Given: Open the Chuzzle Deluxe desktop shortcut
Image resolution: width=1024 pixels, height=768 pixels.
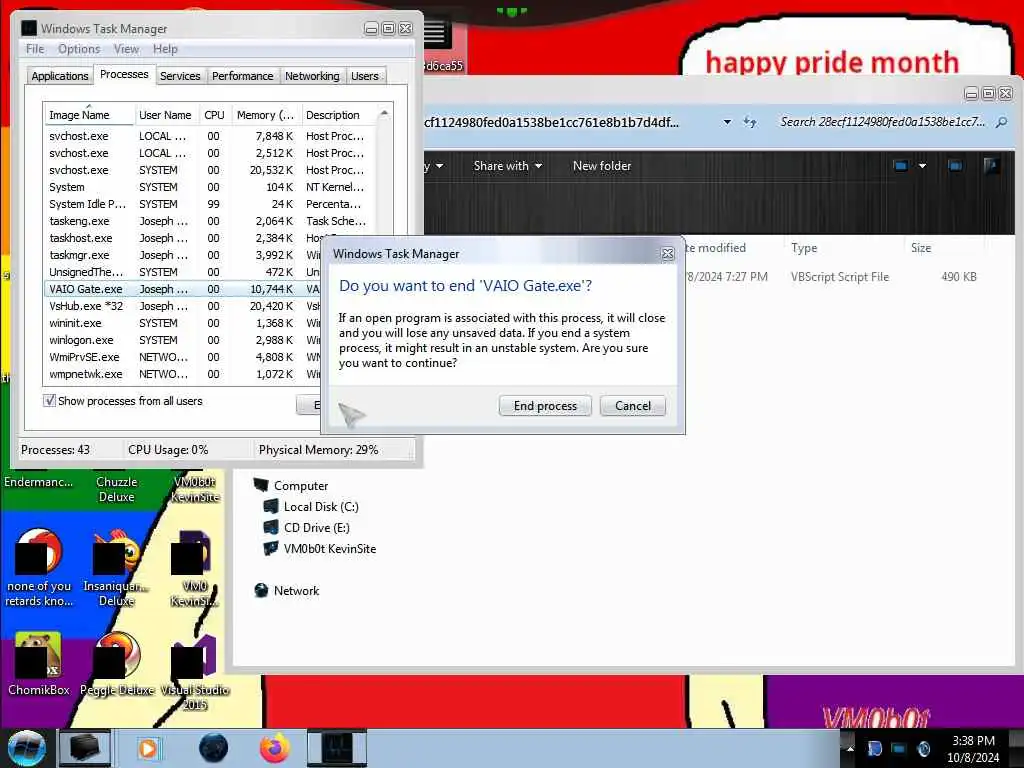Looking at the screenshot, I should click(x=117, y=488).
